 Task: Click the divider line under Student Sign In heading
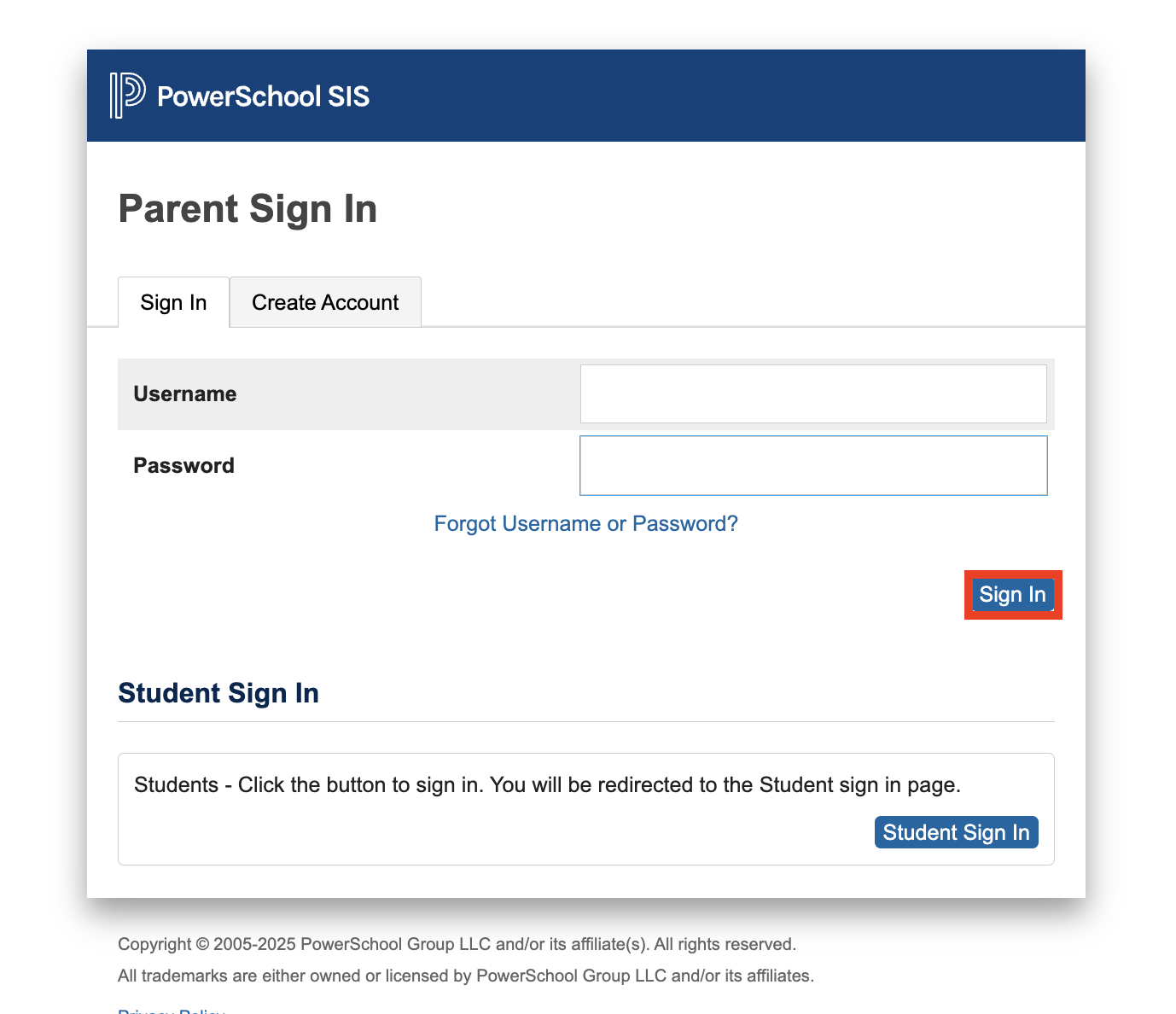tap(585, 722)
